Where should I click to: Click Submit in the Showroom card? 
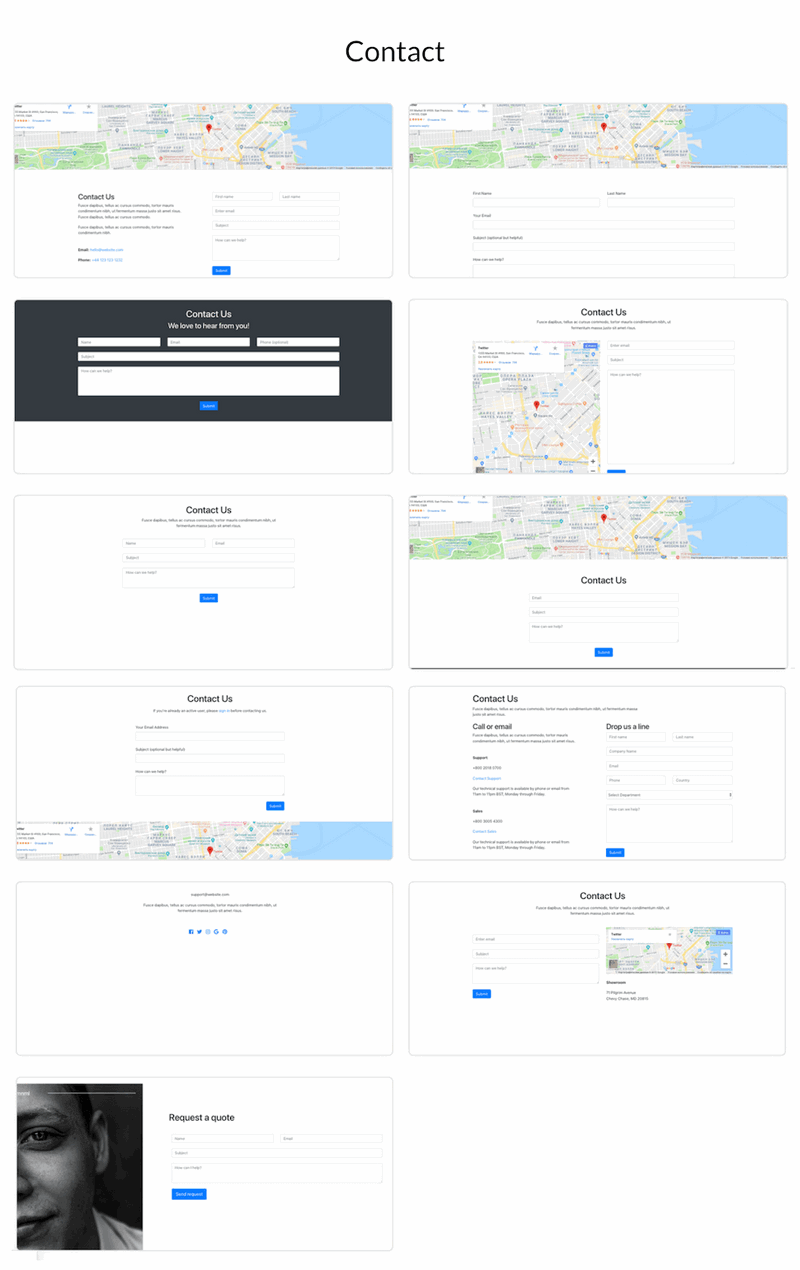tap(482, 994)
